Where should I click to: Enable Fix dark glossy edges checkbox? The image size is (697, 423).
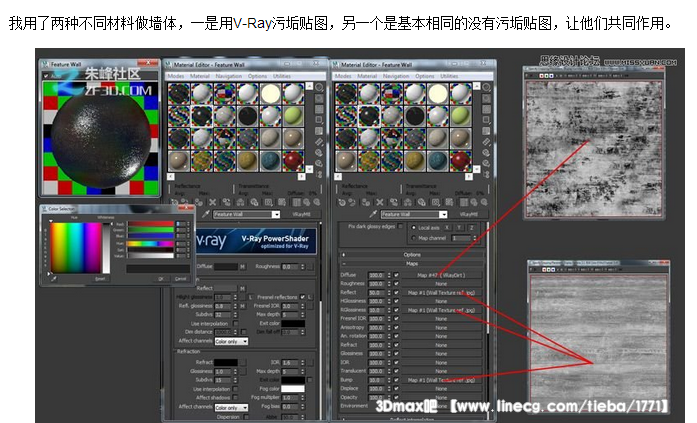click(400, 226)
